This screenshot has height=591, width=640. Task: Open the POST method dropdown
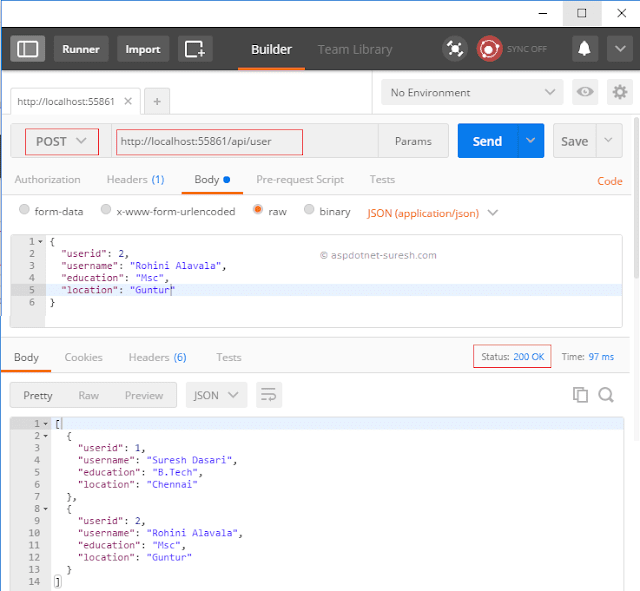[x=62, y=142]
